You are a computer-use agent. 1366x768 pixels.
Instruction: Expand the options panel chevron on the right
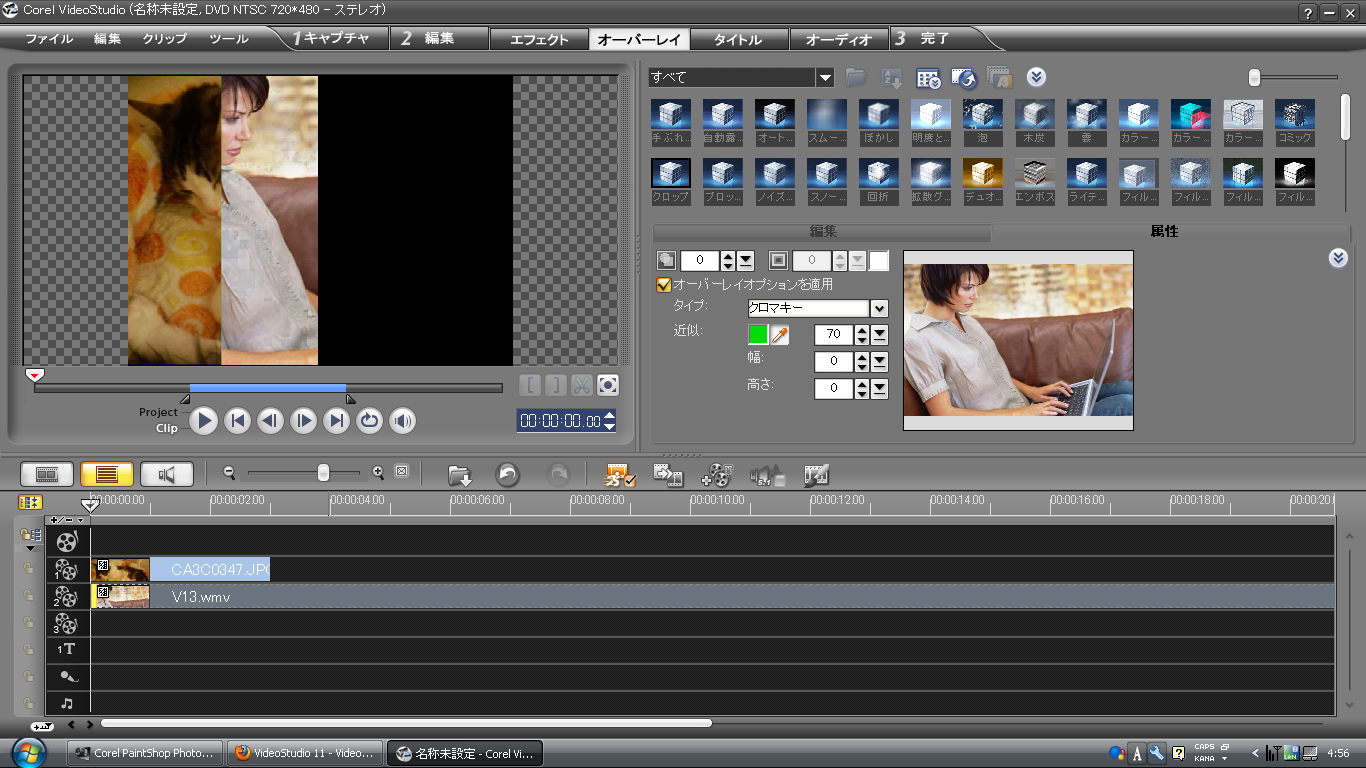pyautogui.click(x=1338, y=258)
